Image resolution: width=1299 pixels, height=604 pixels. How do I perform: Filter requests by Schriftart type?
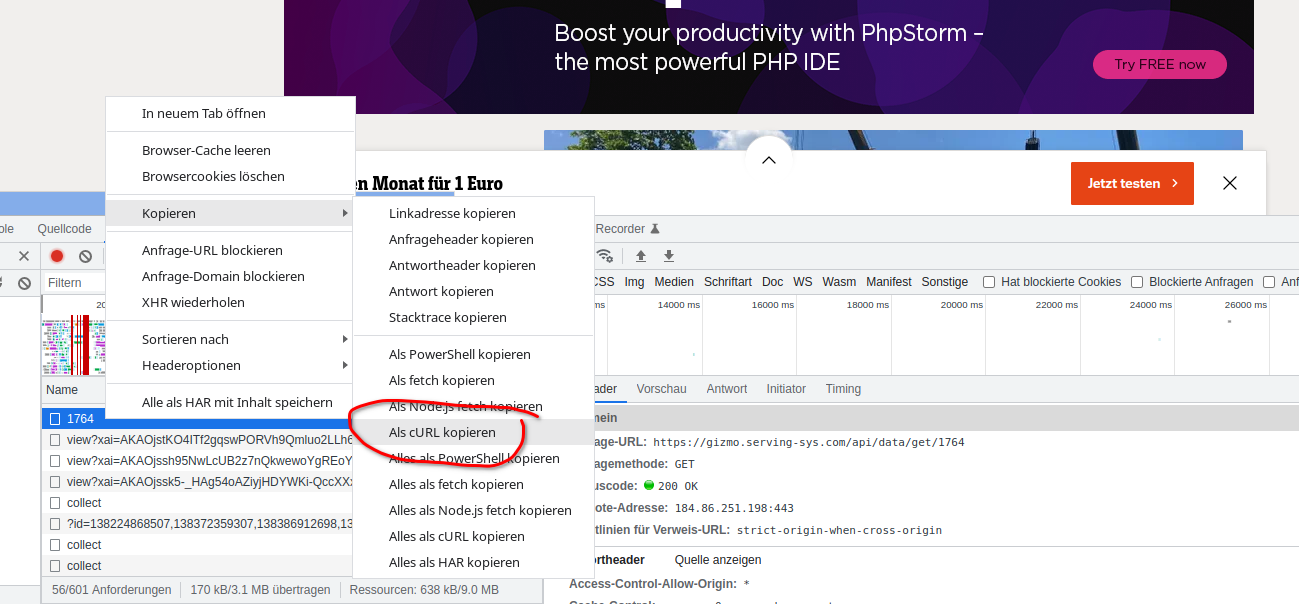pyautogui.click(x=727, y=282)
